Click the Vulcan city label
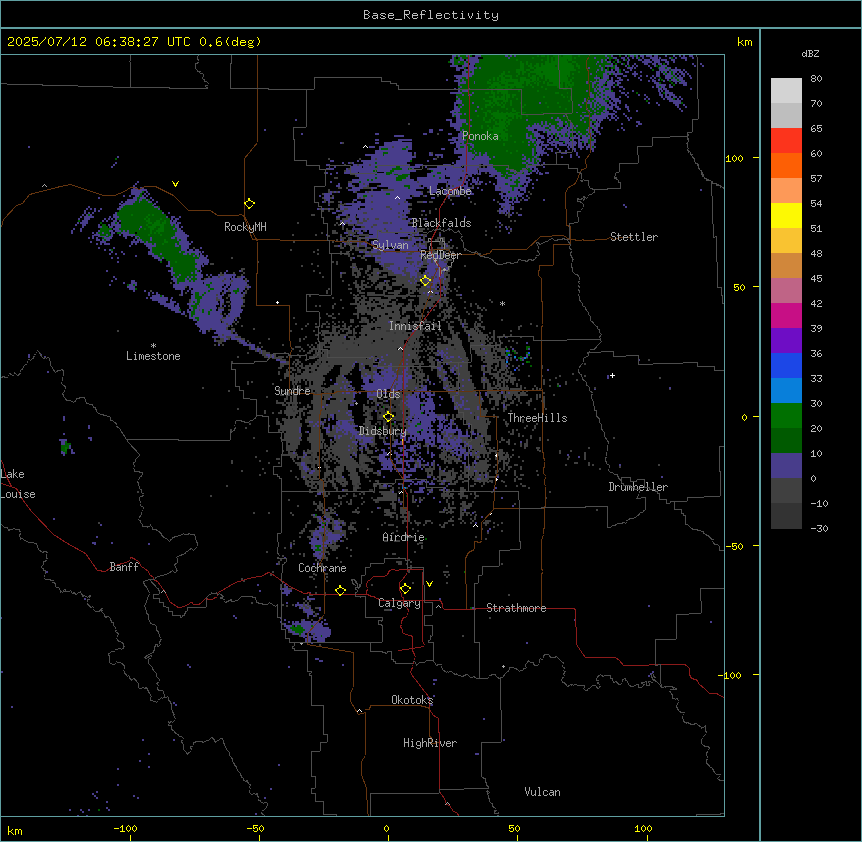Viewport: 862px width, 842px height. pos(543,792)
